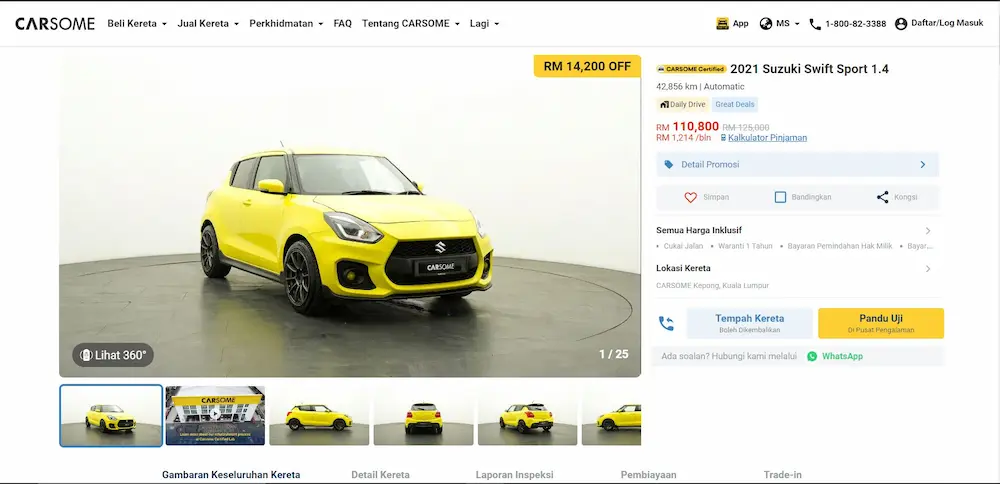The height and width of the screenshot is (484, 1000).
Task: Click the callback phone icon near Tempah Kereta
Action: click(x=666, y=323)
